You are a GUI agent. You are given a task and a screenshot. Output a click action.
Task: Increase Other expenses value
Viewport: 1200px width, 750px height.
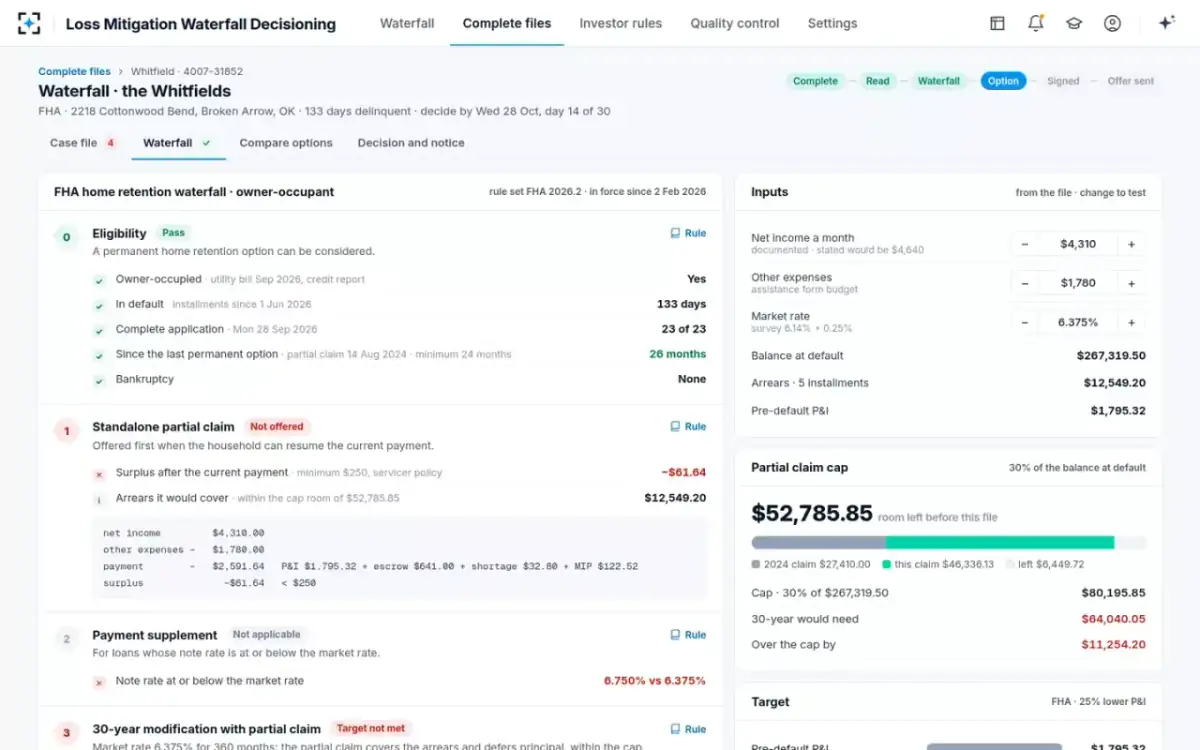tap(1132, 283)
